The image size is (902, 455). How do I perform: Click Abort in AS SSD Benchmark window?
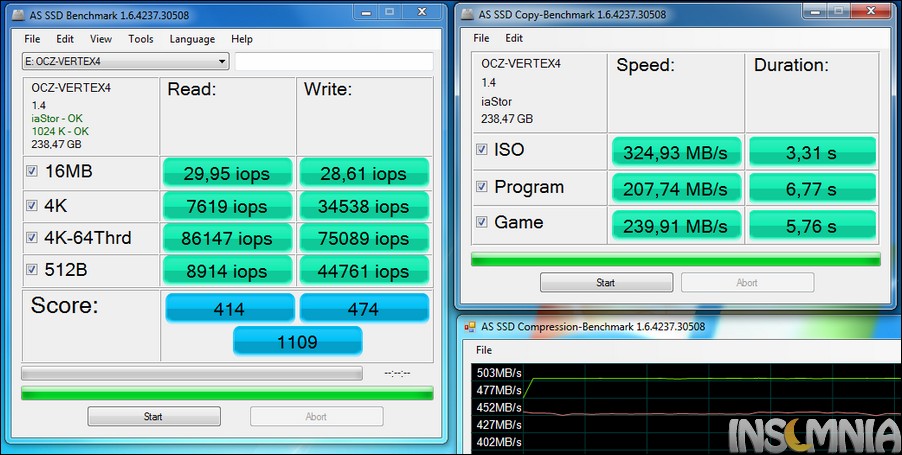click(316, 416)
